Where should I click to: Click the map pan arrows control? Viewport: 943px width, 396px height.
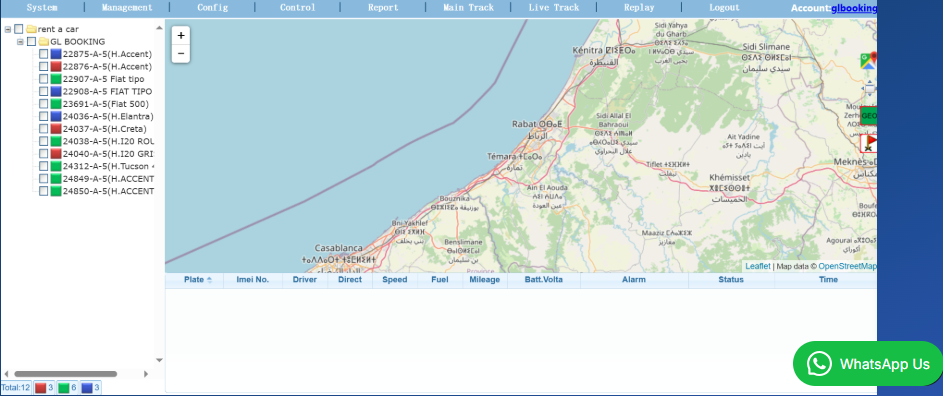coord(869,88)
